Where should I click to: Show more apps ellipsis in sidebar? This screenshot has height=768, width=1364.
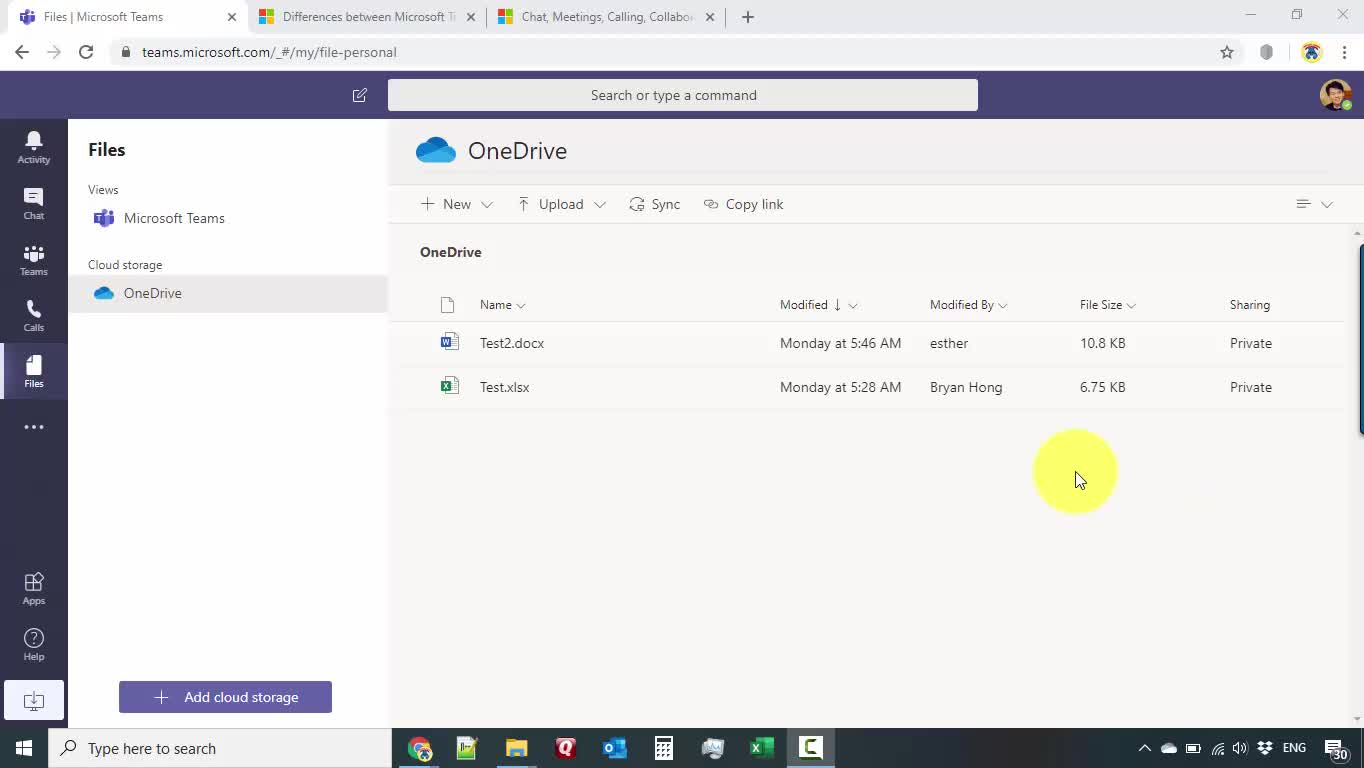pyautogui.click(x=33, y=427)
